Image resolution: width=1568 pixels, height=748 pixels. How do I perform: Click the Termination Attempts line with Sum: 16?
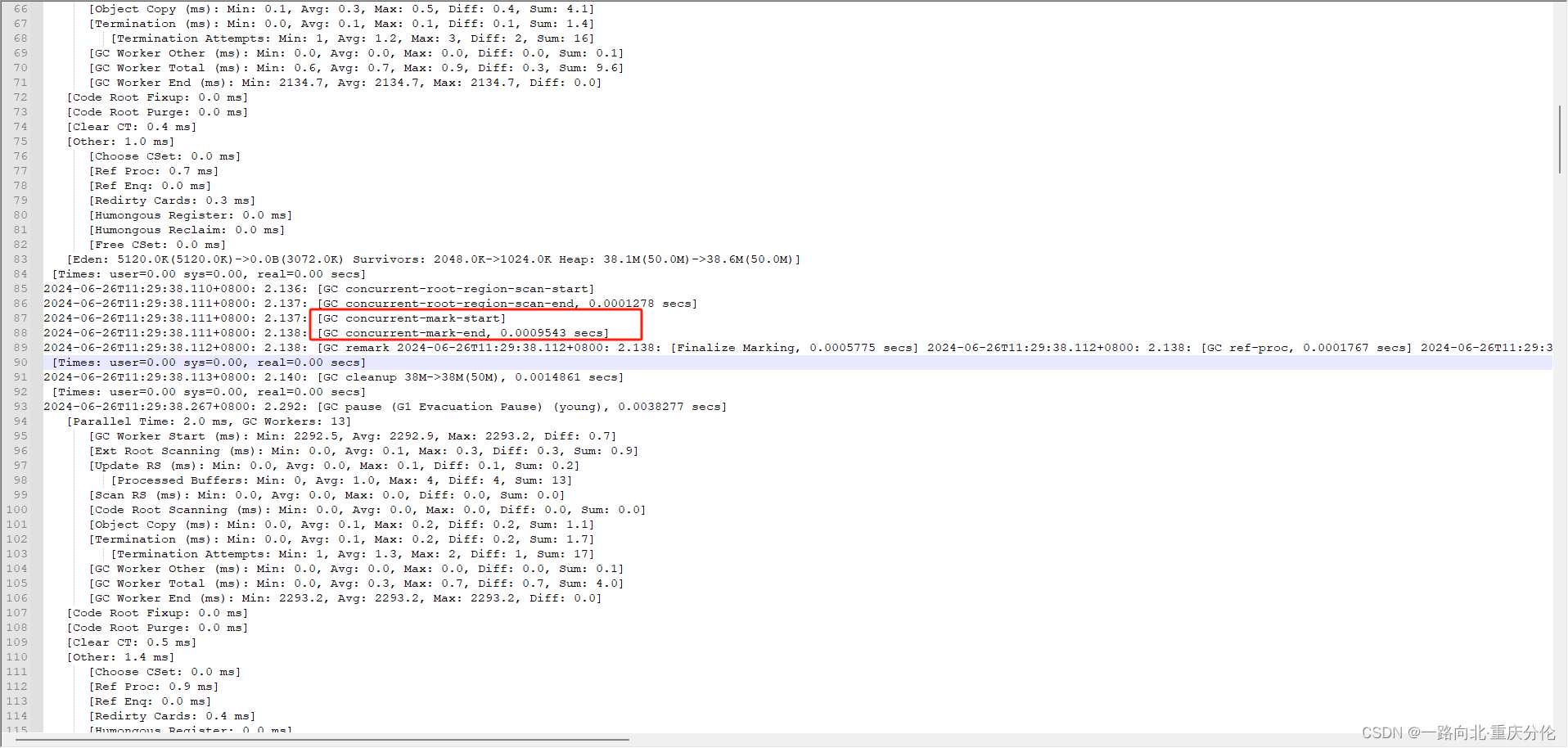click(353, 38)
